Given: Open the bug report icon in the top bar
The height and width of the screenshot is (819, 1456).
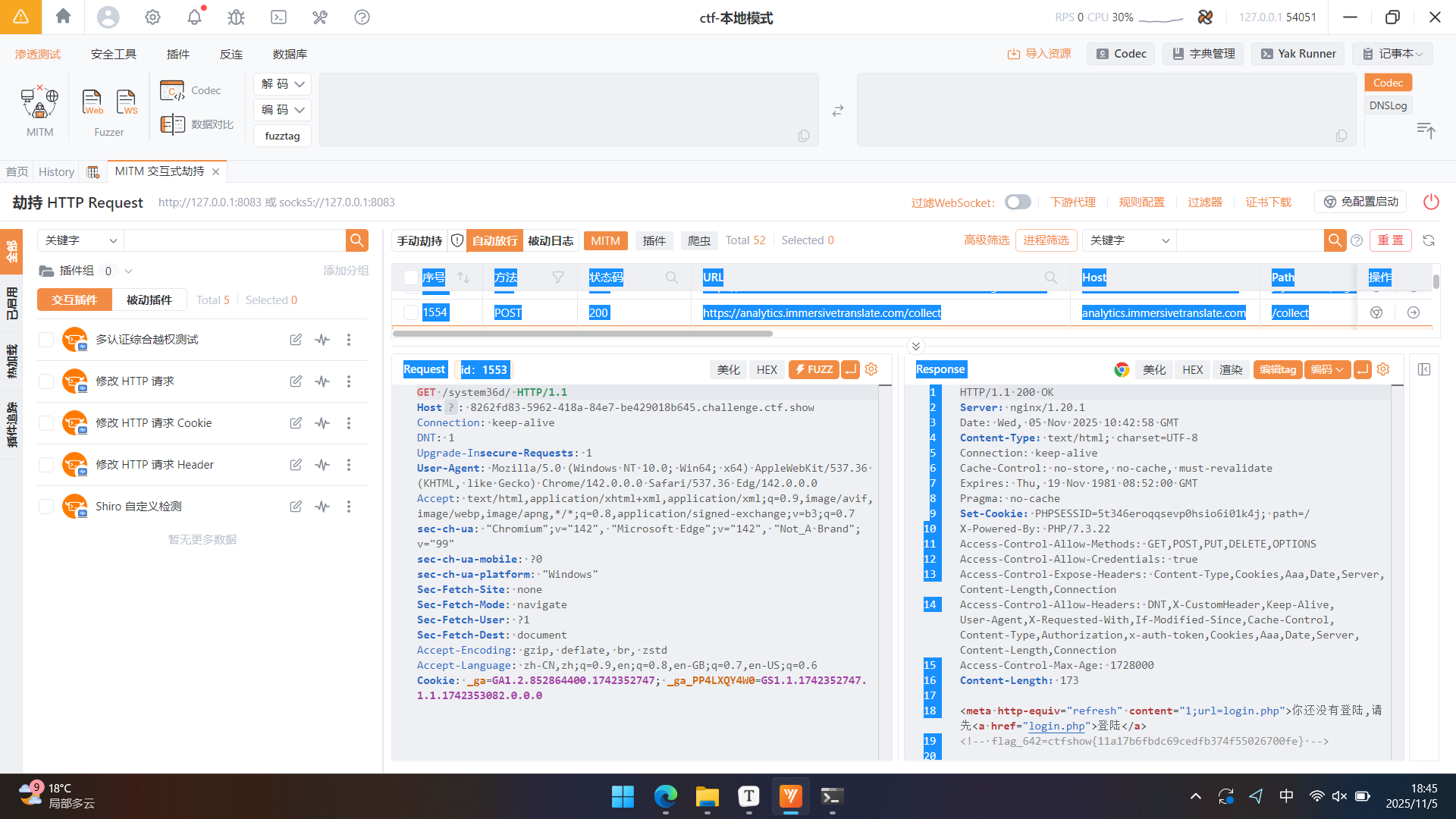Looking at the screenshot, I should click(x=237, y=17).
